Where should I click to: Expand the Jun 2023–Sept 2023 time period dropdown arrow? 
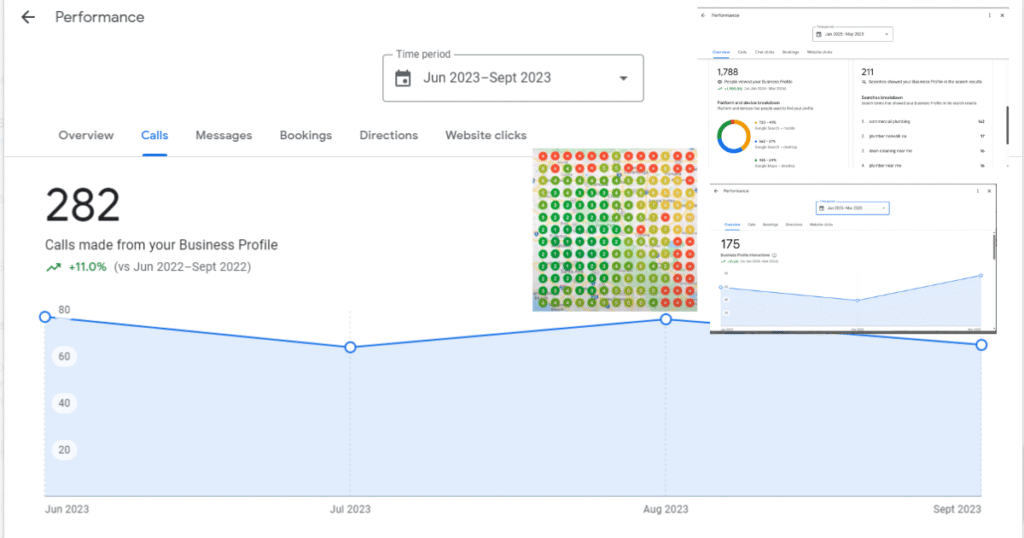623,78
